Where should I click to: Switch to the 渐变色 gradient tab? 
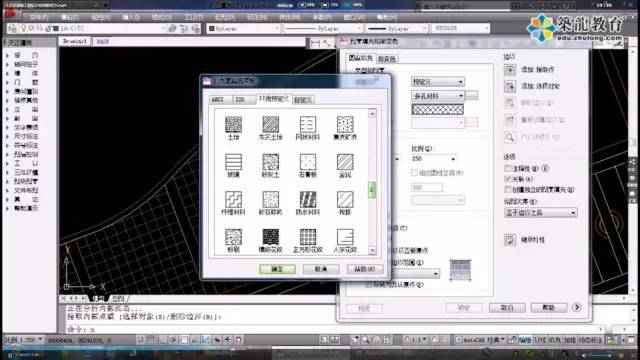pos(387,59)
